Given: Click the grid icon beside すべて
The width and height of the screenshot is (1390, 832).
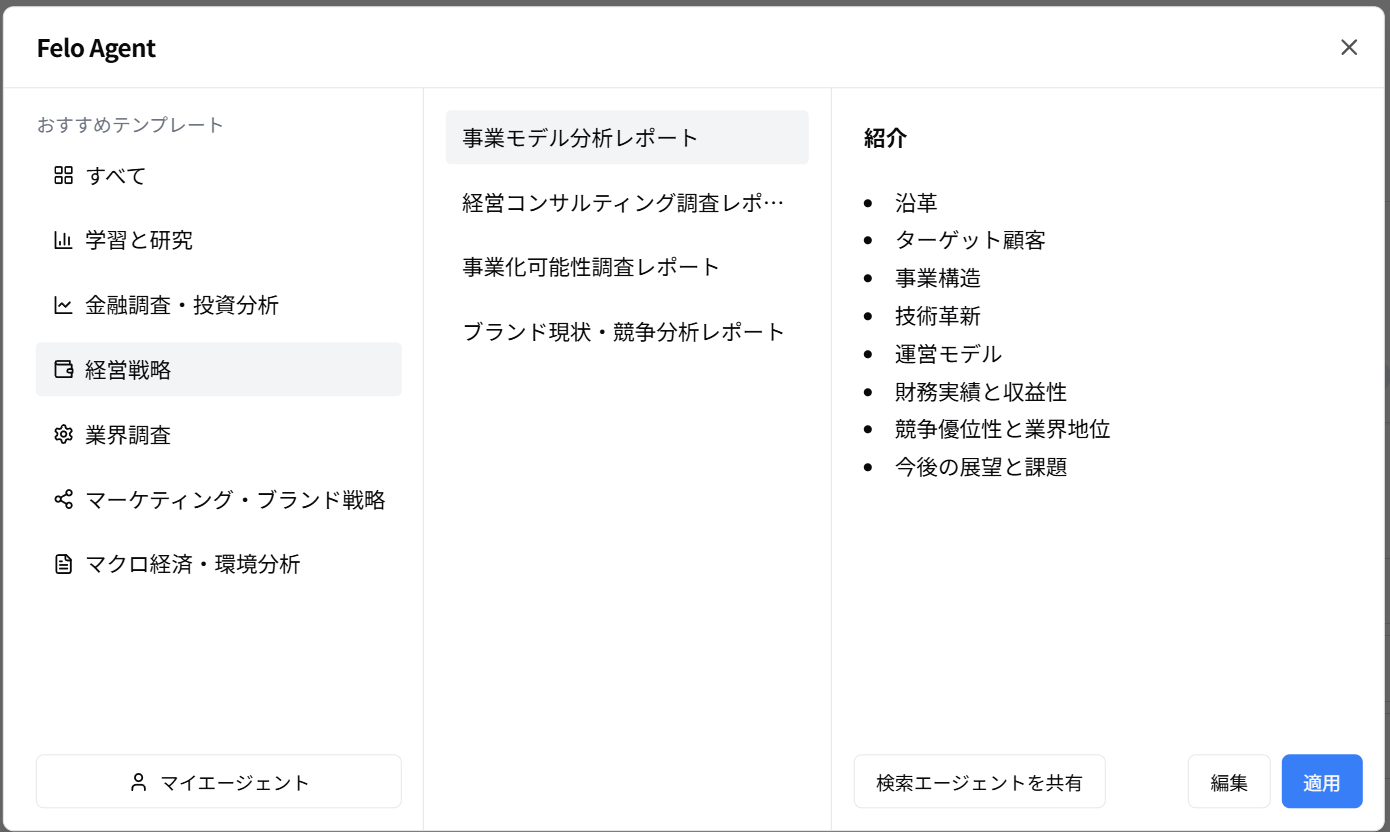Looking at the screenshot, I should pyautogui.click(x=64, y=176).
